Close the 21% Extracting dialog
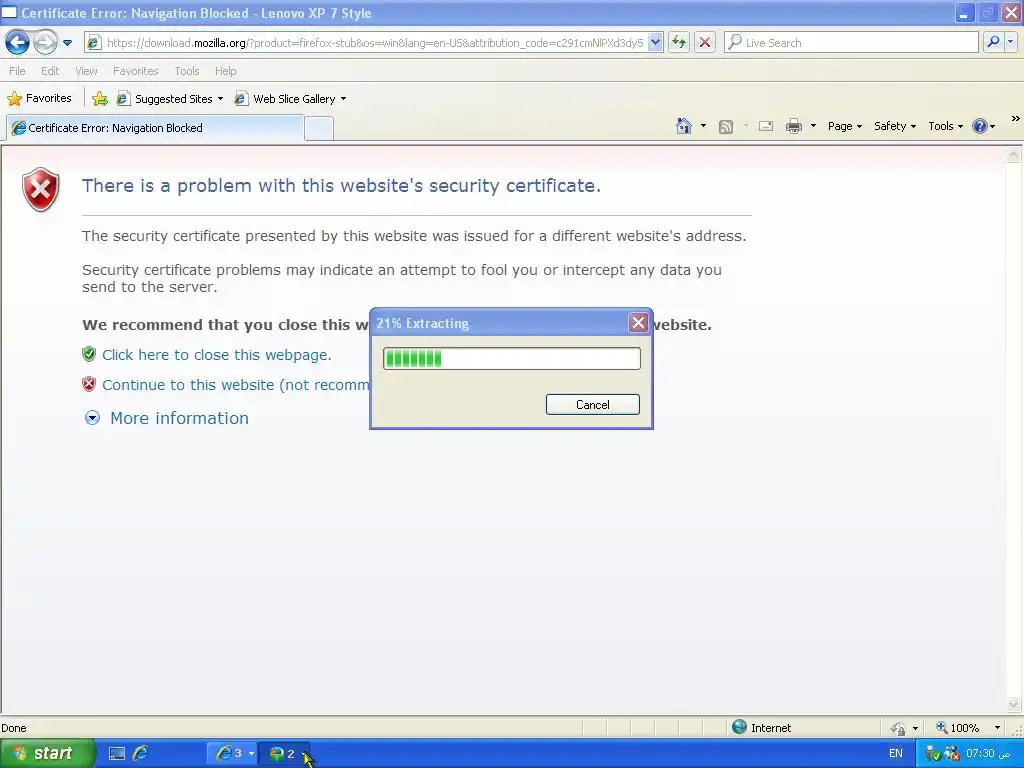The image size is (1024, 768). 638,323
